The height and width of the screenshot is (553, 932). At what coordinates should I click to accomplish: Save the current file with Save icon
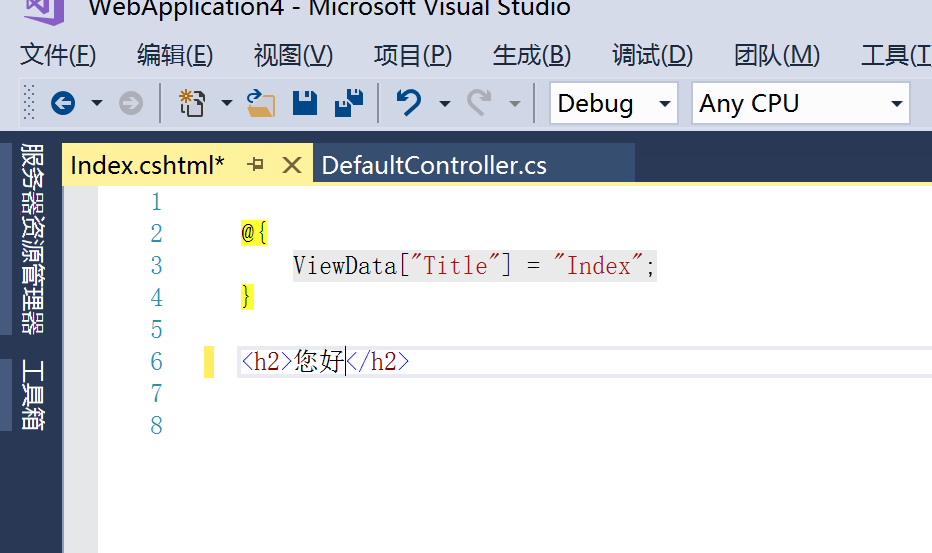[x=304, y=103]
